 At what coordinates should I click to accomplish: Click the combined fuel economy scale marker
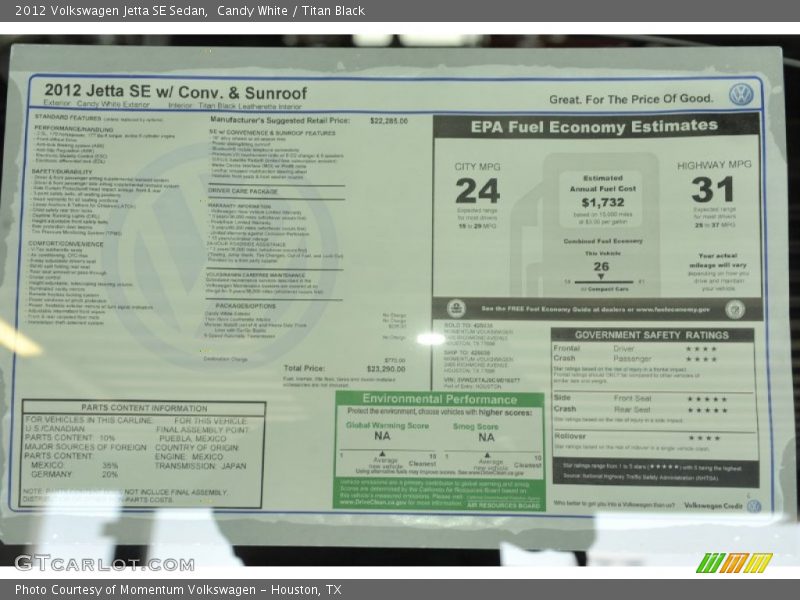pos(601,277)
